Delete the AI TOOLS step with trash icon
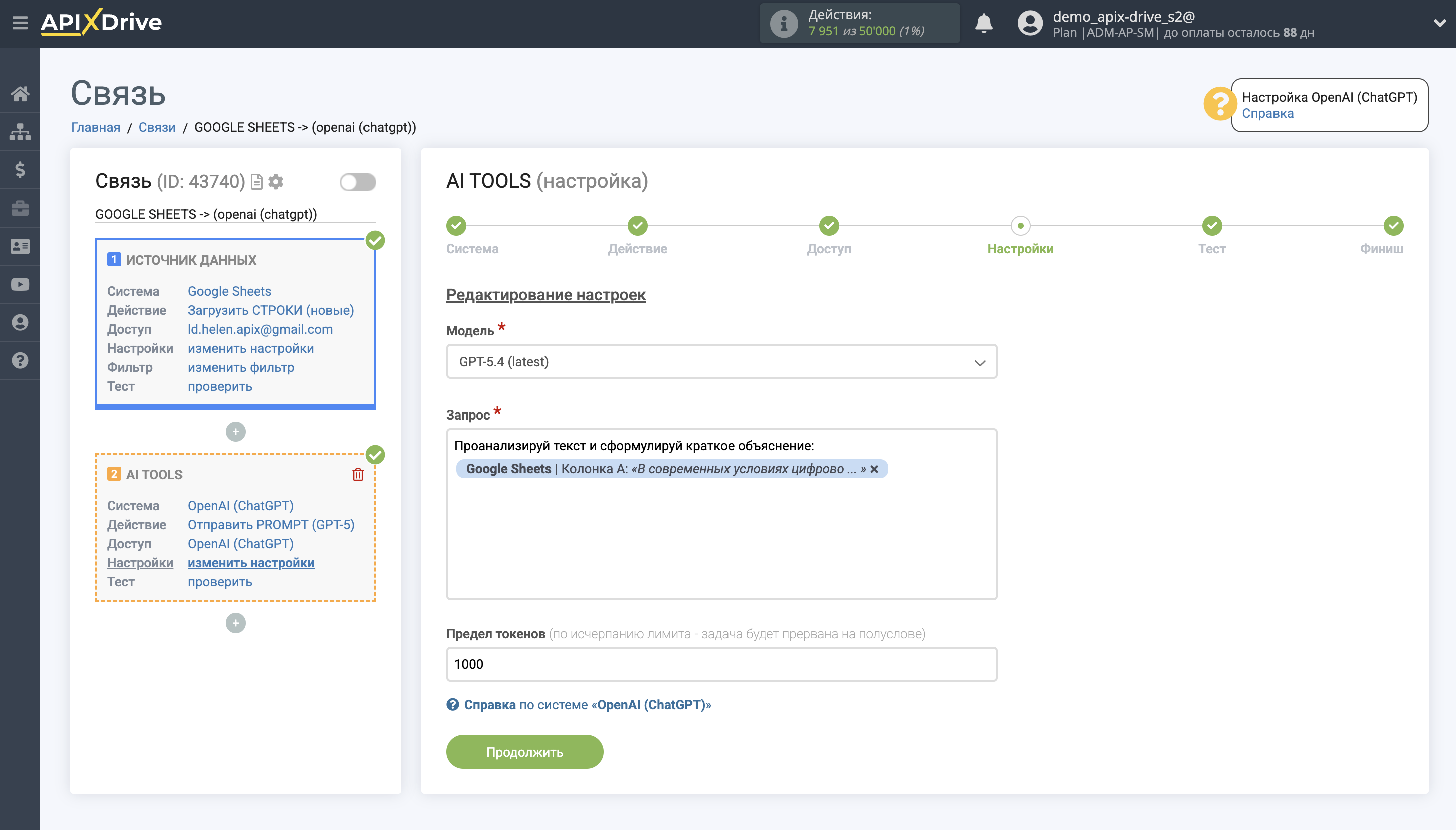The image size is (1456, 830). 358,474
